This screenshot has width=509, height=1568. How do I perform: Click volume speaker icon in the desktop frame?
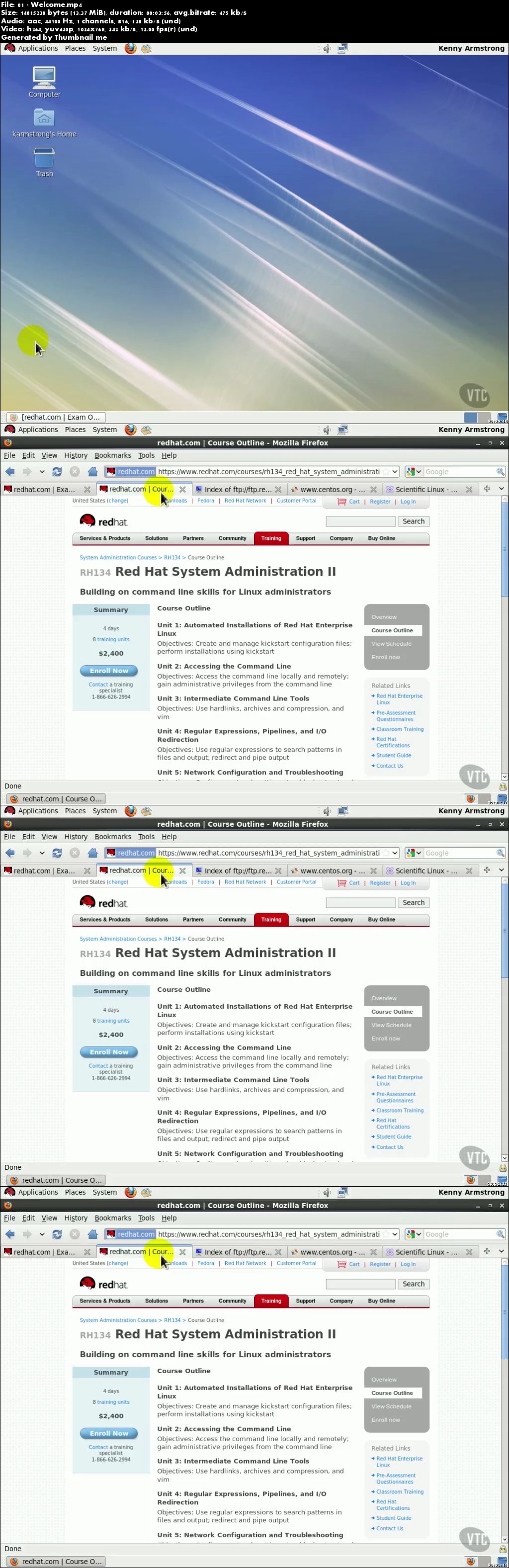pyautogui.click(x=327, y=48)
